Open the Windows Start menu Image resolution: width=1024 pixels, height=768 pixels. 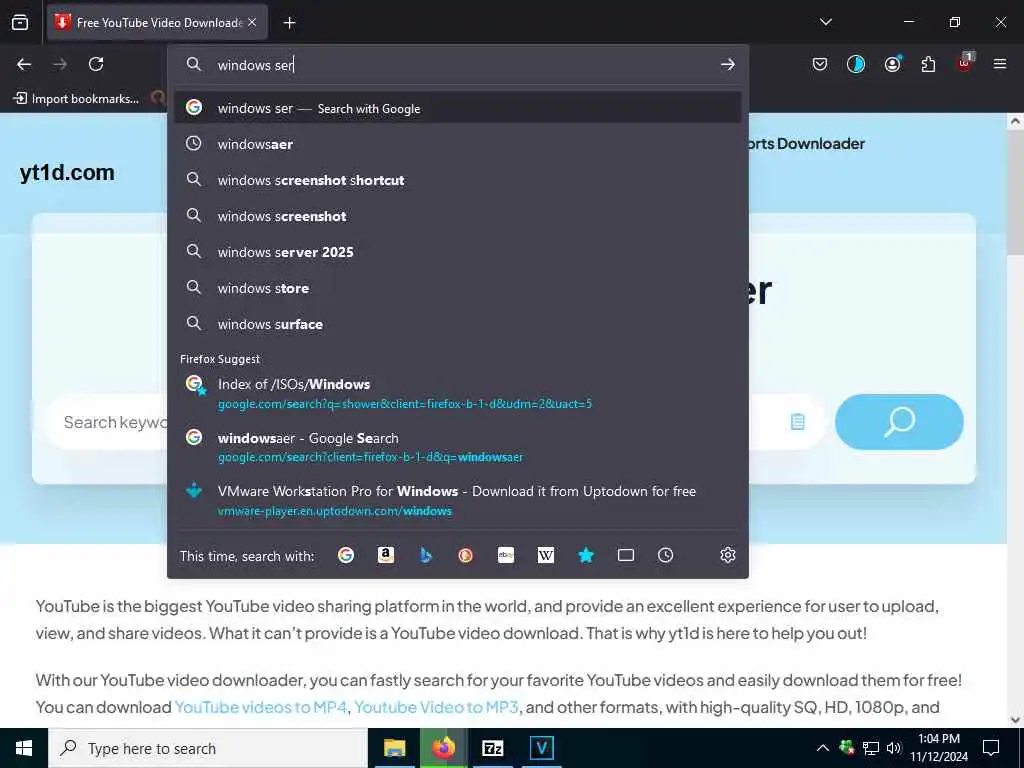24,748
